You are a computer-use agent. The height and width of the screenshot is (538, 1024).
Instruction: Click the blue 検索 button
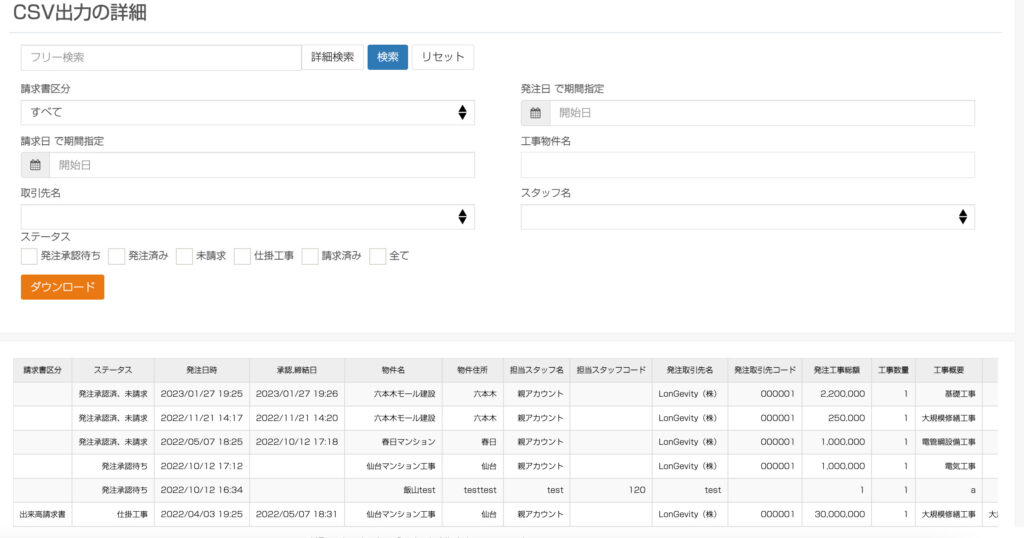pyautogui.click(x=387, y=57)
